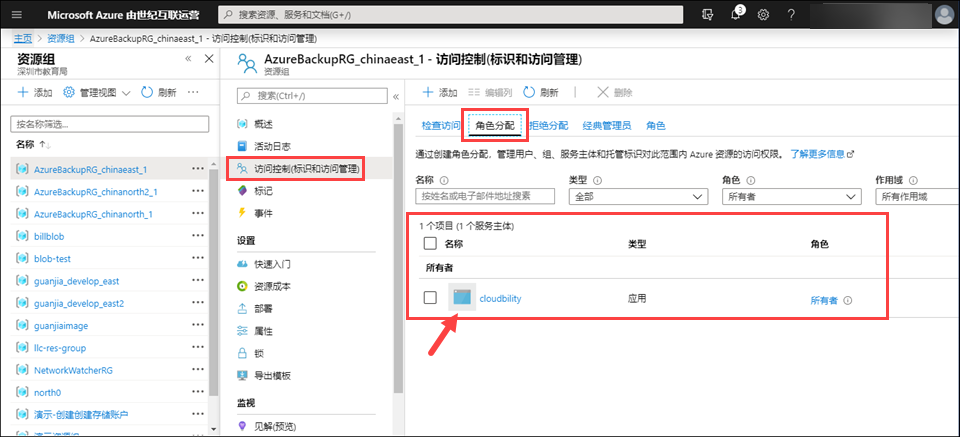This screenshot has height=437, width=960.
Task: Open the manage view dropdown
Action: pos(97,92)
